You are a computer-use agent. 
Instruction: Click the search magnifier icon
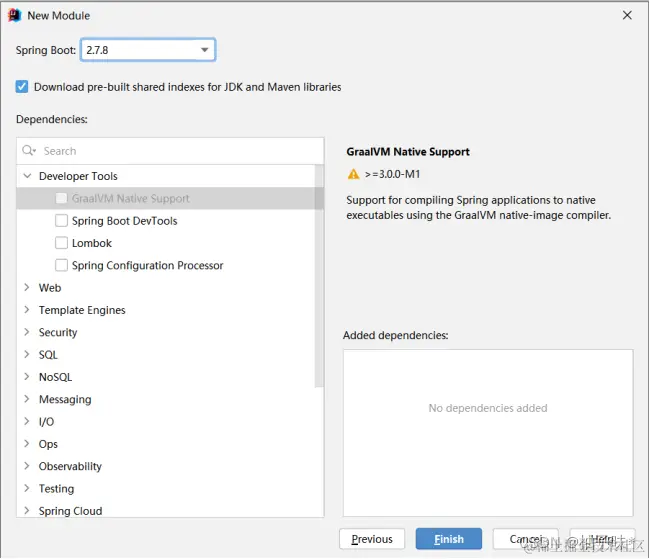point(30,151)
